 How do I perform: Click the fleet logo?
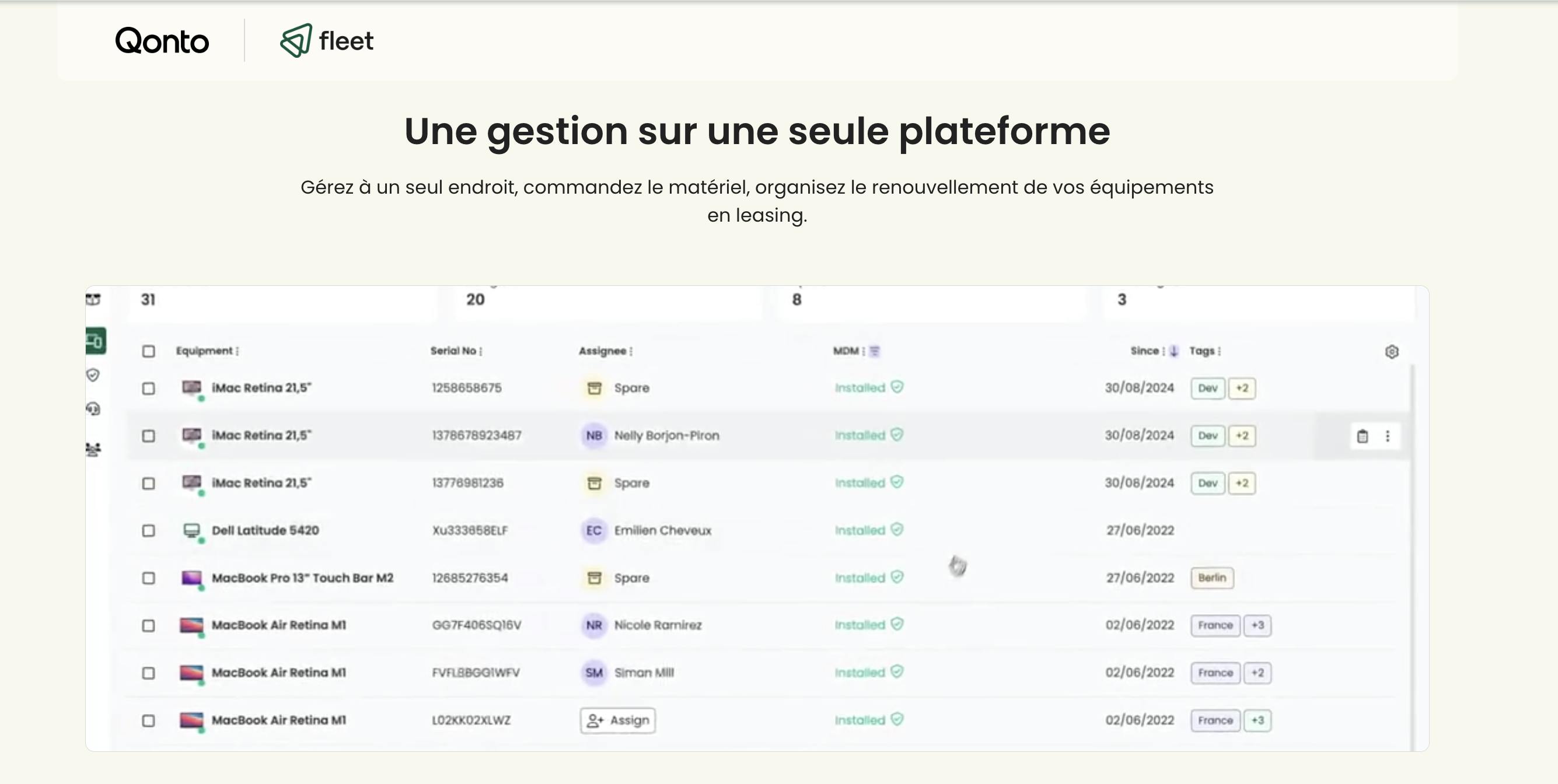[x=327, y=40]
